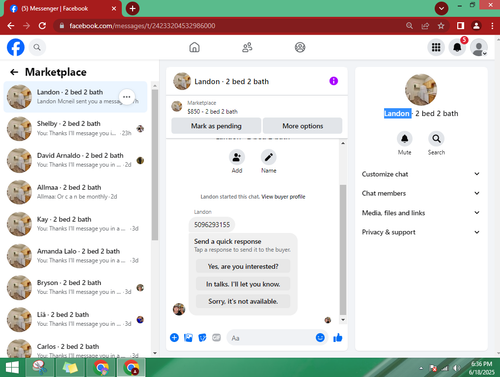Screen dimensions: 500x377
Task: Open Friends icon in top navigation
Action: (247, 47)
